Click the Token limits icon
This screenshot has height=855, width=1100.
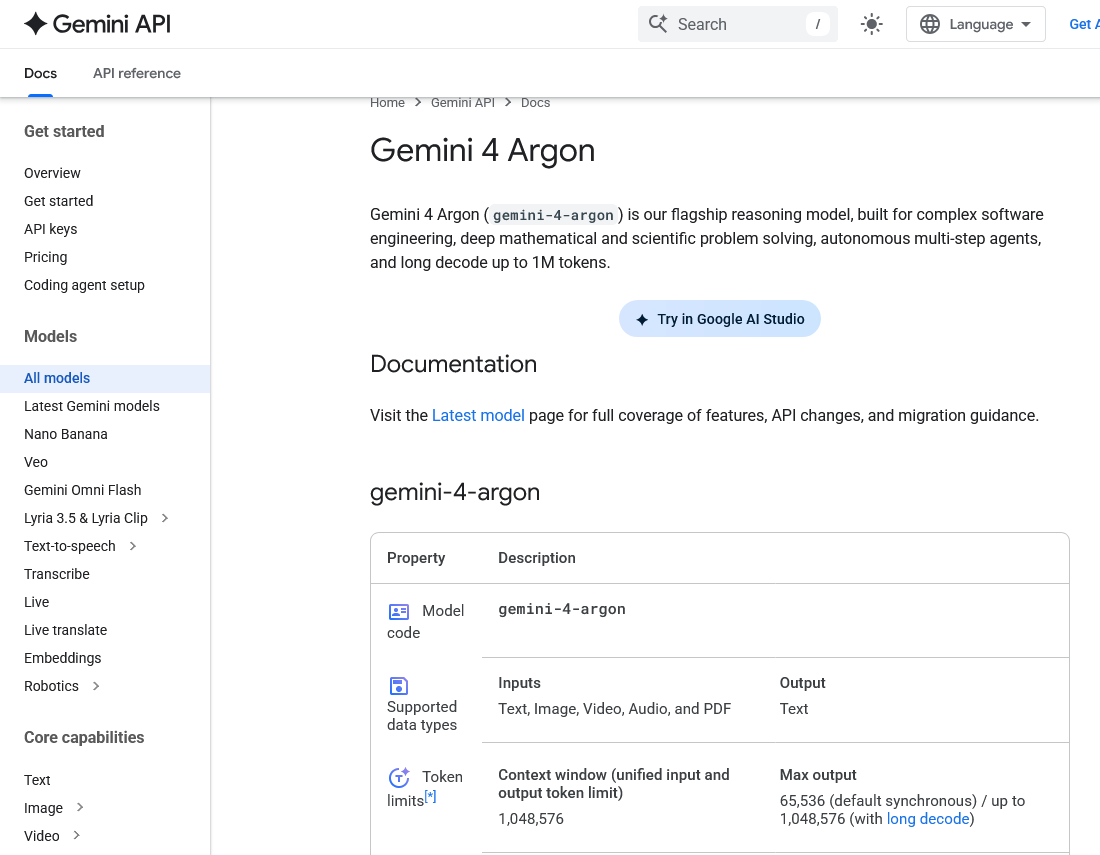coord(399,777)
